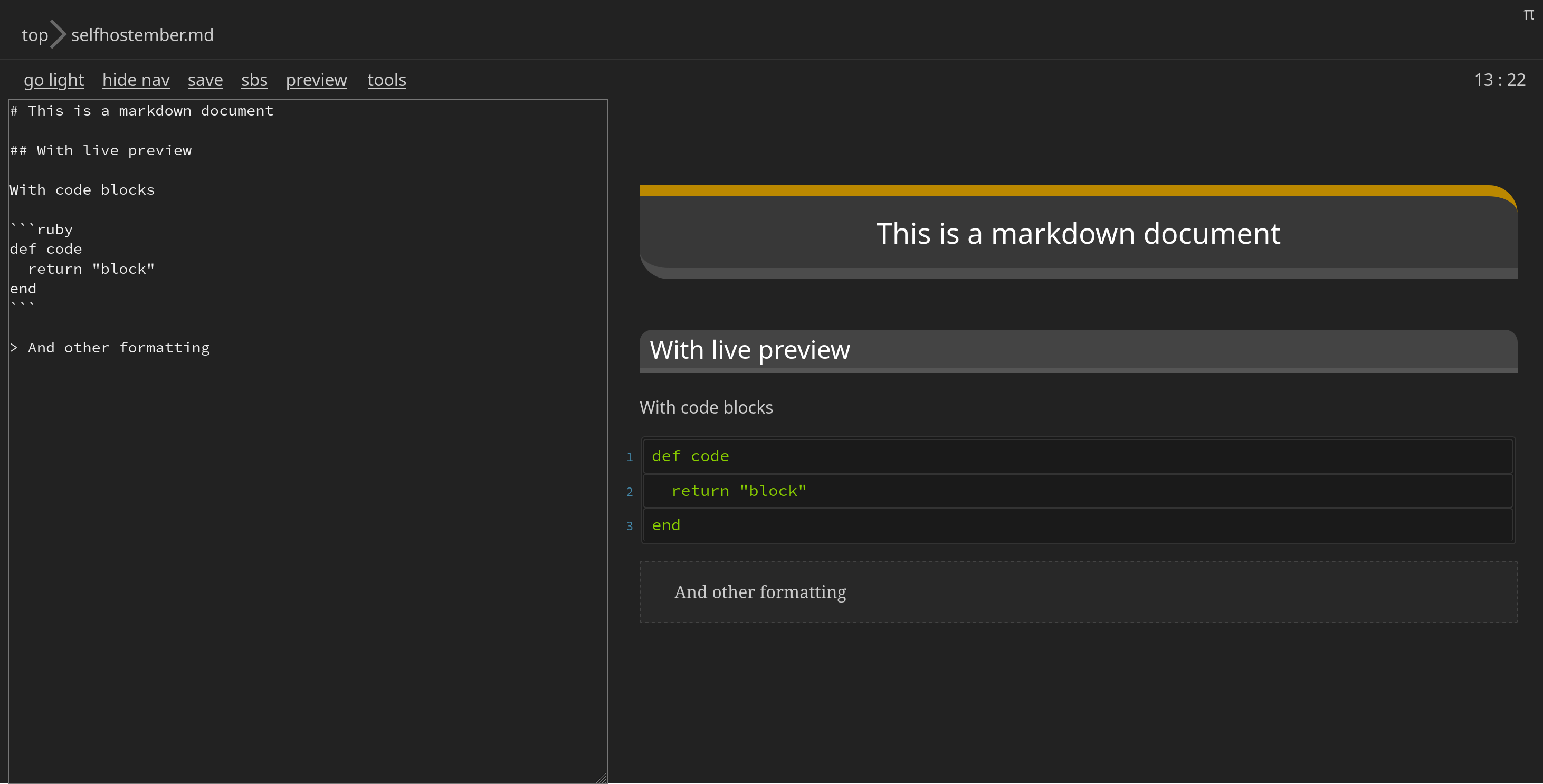Toggle side-by-side view with 'sbs'
This screenshot has height=784, width=1543.
(x=254, y=80)
